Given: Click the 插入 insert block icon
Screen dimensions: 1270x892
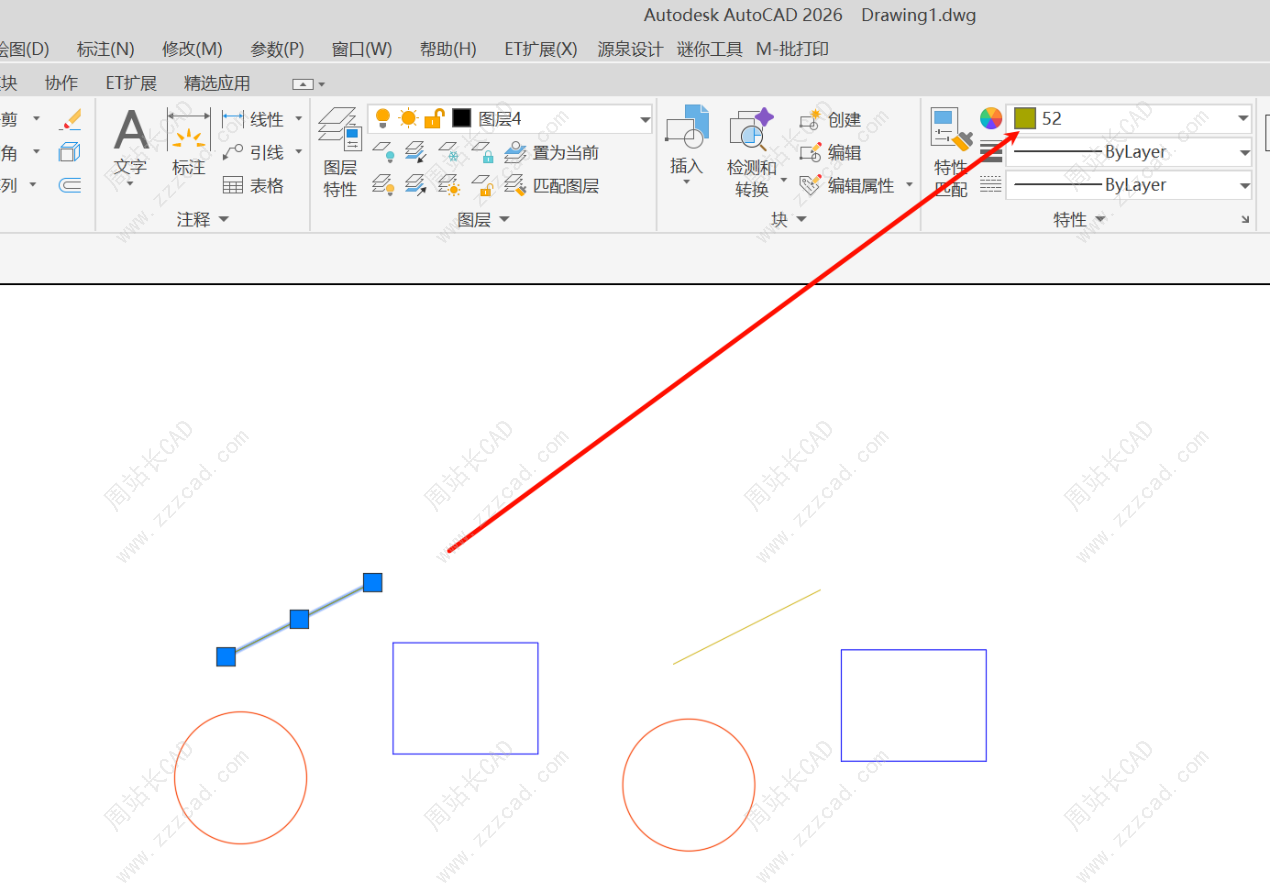Looking at the screenshot, I should tap(686, 140).
